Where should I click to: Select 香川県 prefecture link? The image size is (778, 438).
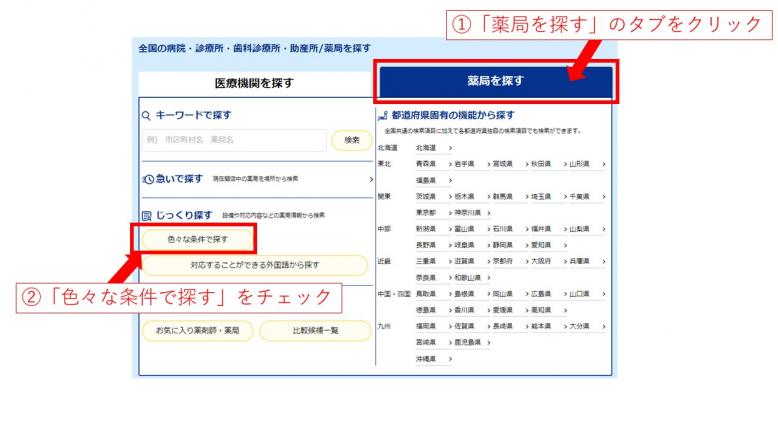(472, 310)
